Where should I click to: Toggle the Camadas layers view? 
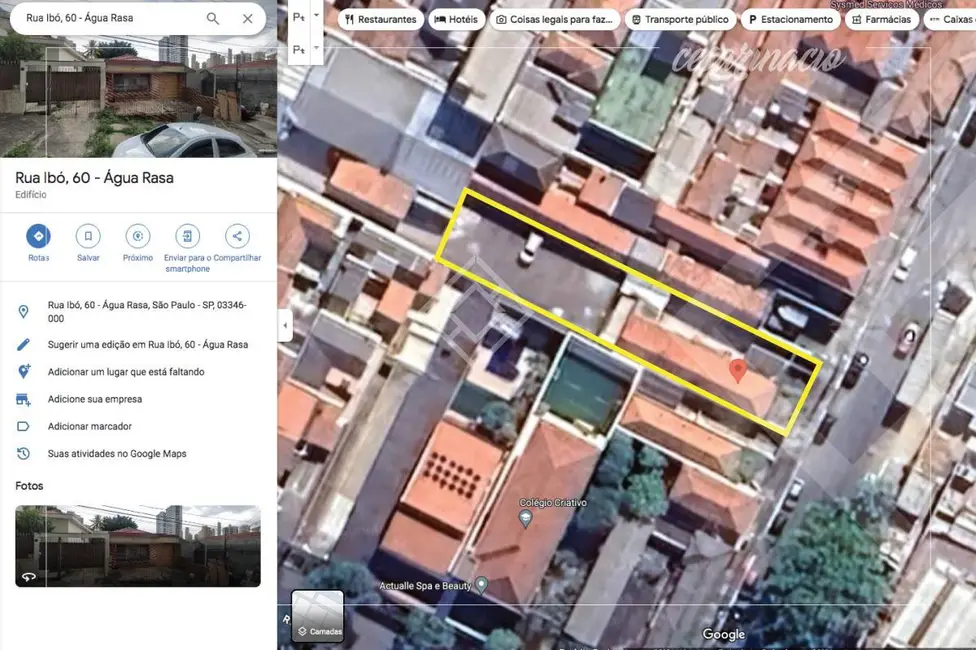coord(317,616)
